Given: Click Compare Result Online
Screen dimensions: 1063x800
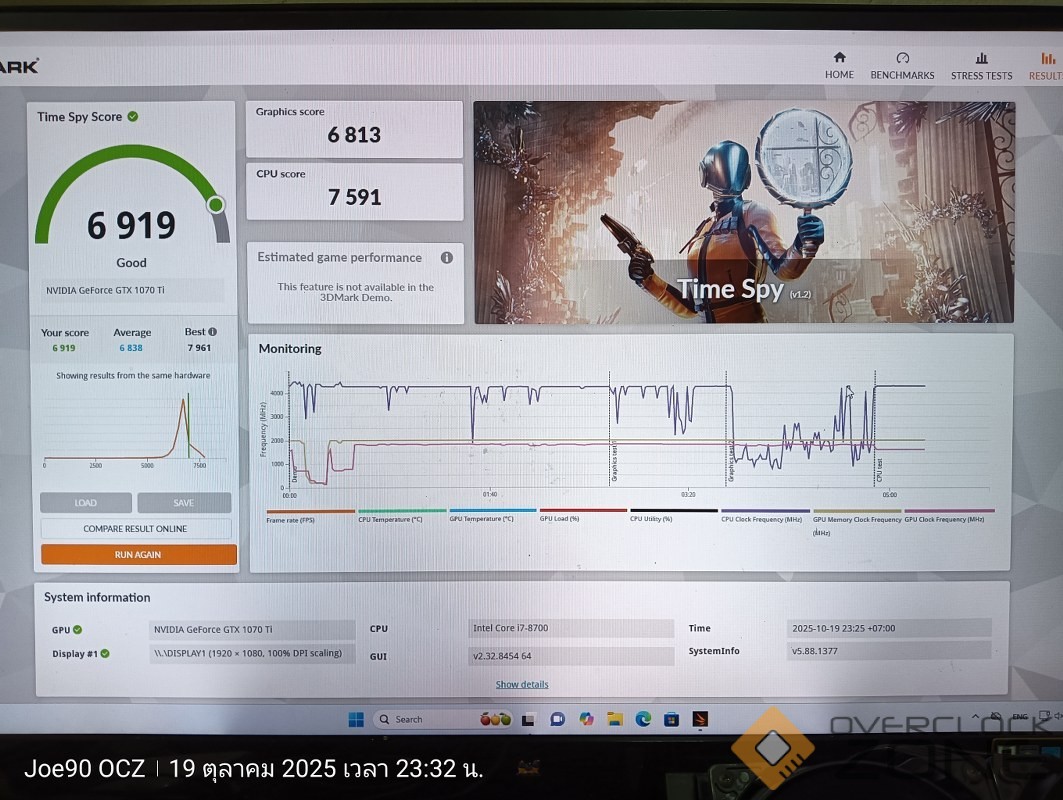Looking at the screenshot, I should click(136, 528).
